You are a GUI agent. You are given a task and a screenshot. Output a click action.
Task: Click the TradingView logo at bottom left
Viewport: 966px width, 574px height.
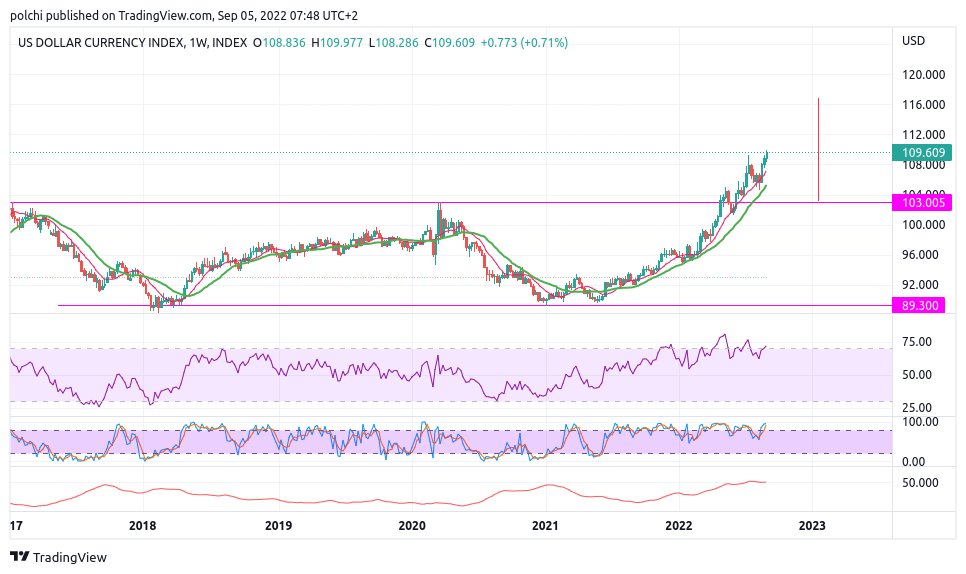point(59,557)
